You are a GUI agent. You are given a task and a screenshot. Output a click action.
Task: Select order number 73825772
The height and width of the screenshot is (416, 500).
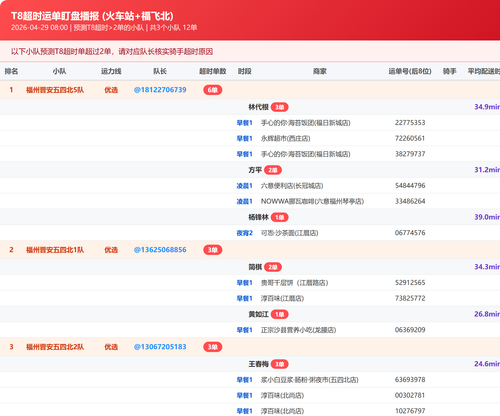410,298
